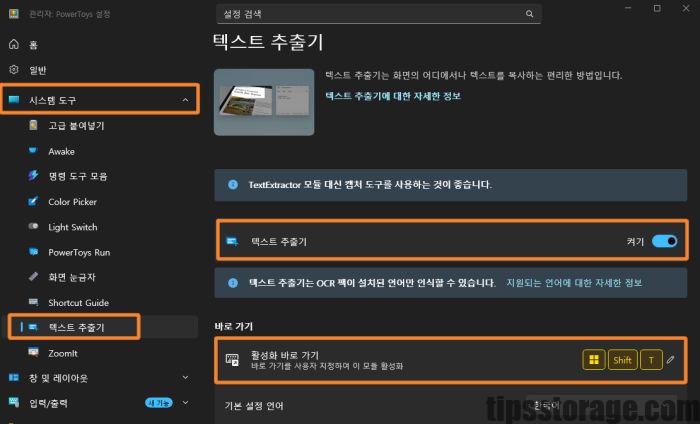The width and height of the screenshot is (700, 424).
Task: Click the PowerToys title bar app icon
Action: point(14,14)
